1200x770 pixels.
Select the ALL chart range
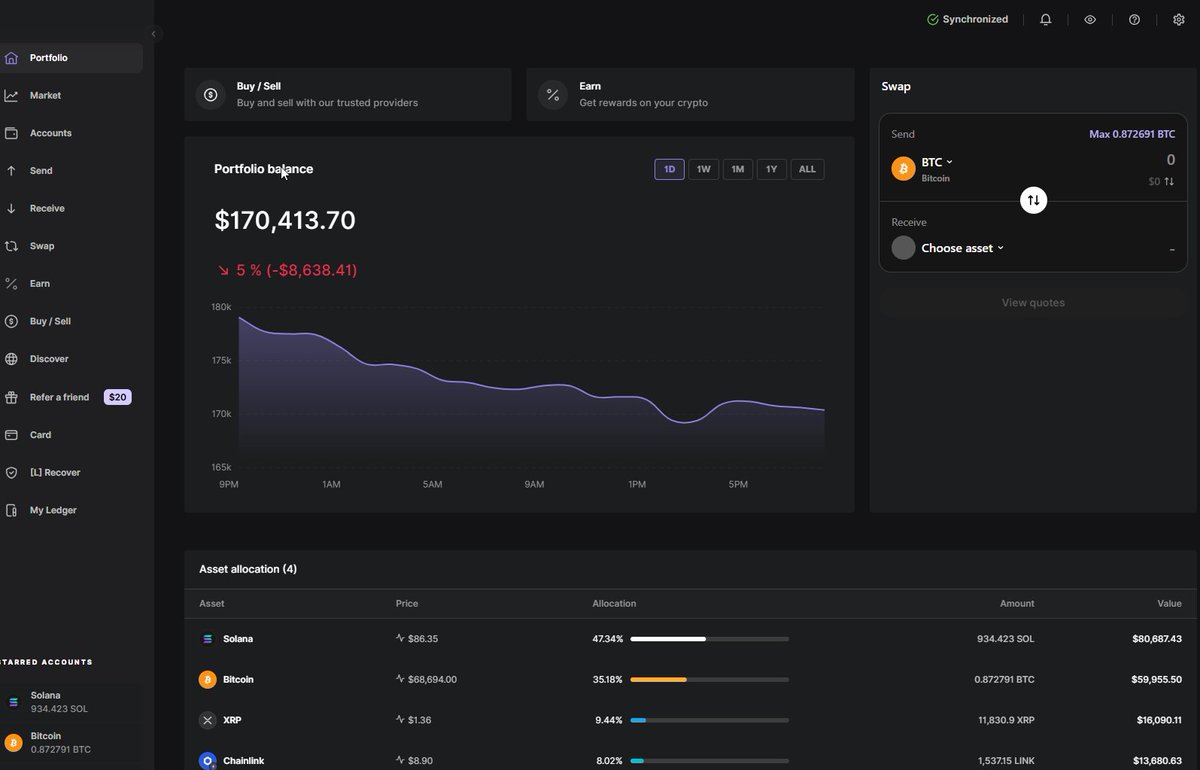coord(807,169)
